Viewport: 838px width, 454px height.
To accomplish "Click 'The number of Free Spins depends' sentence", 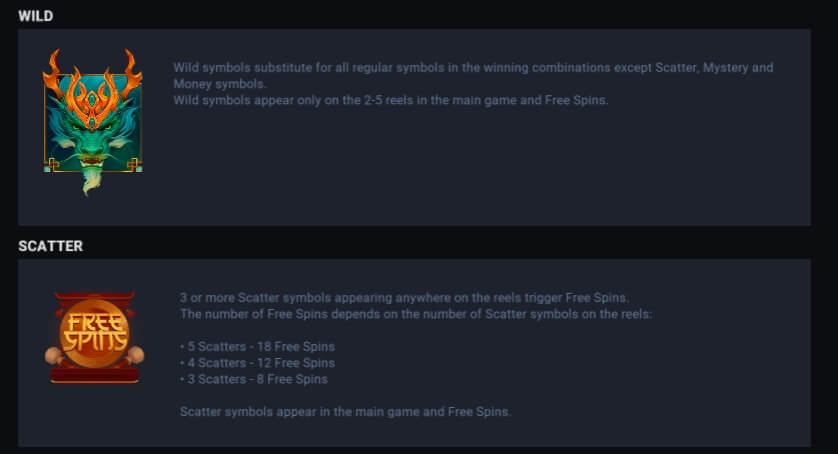I will (x=416, y=314).
